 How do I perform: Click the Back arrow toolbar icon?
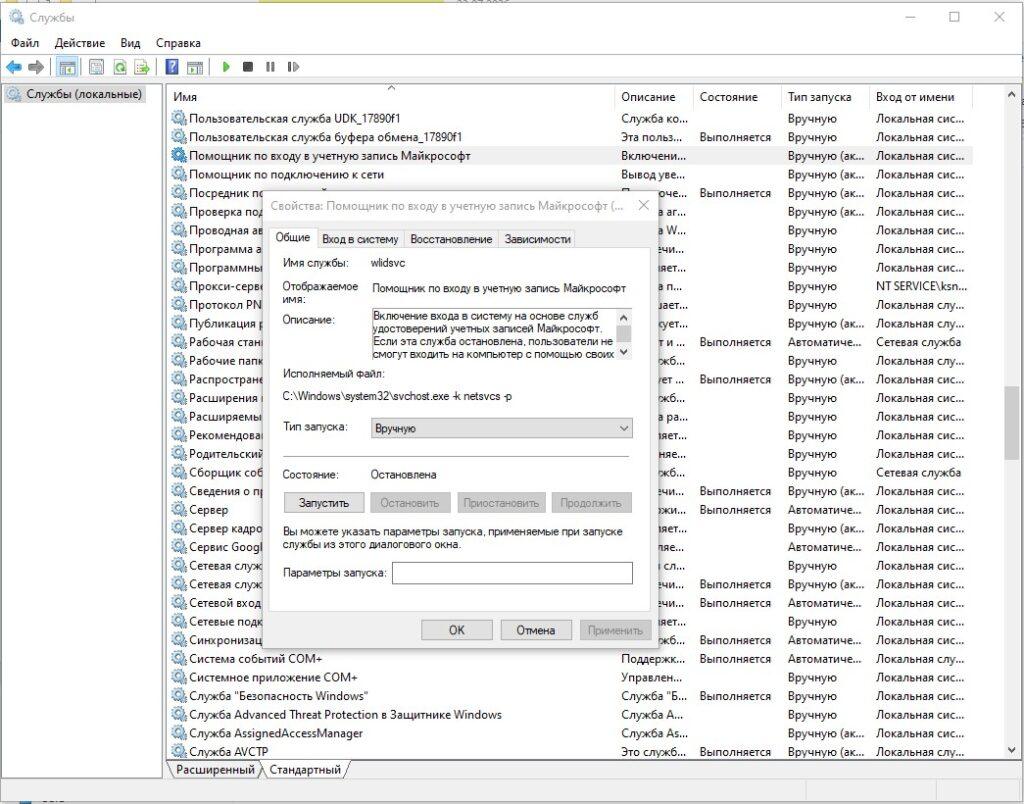tap(14, 67)
